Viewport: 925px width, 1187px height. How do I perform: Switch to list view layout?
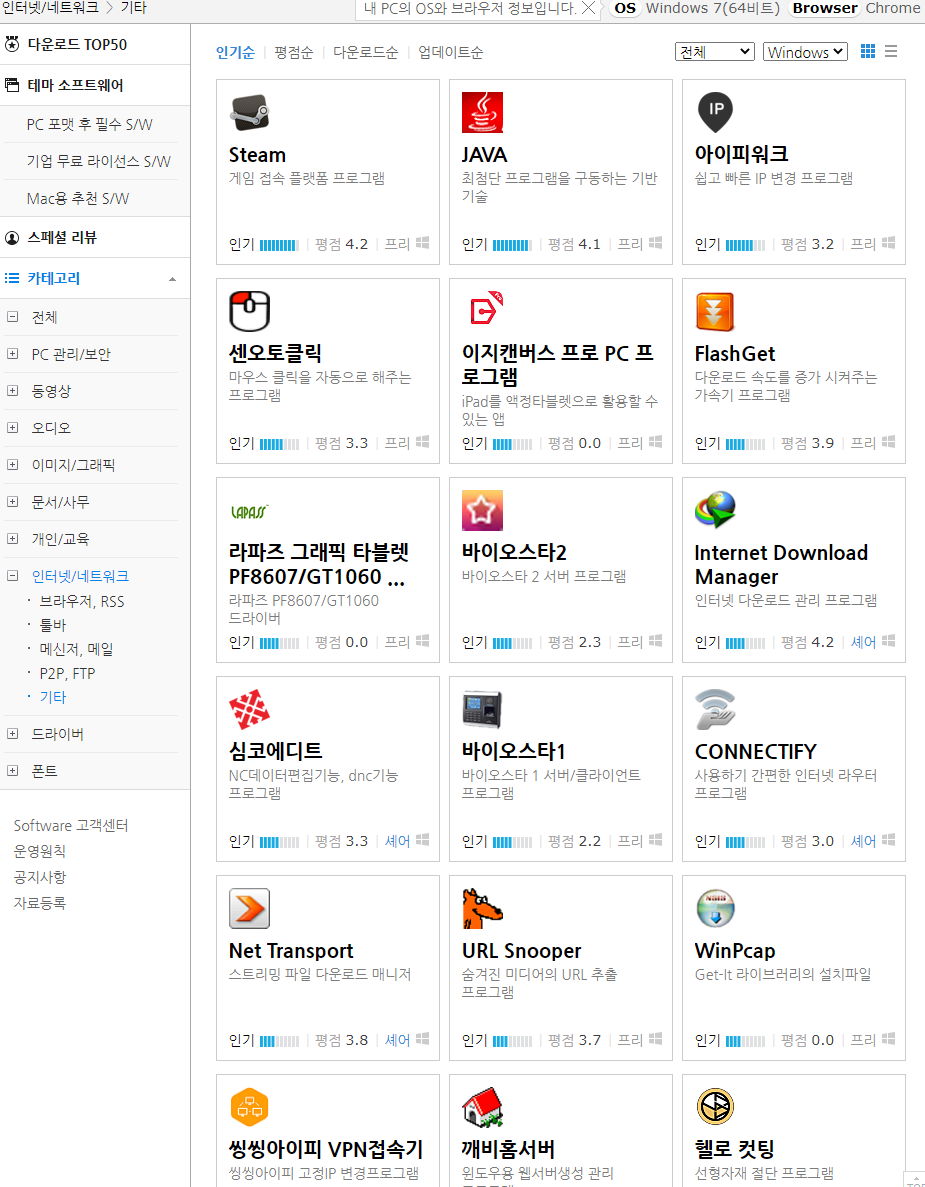coord(891,51)
